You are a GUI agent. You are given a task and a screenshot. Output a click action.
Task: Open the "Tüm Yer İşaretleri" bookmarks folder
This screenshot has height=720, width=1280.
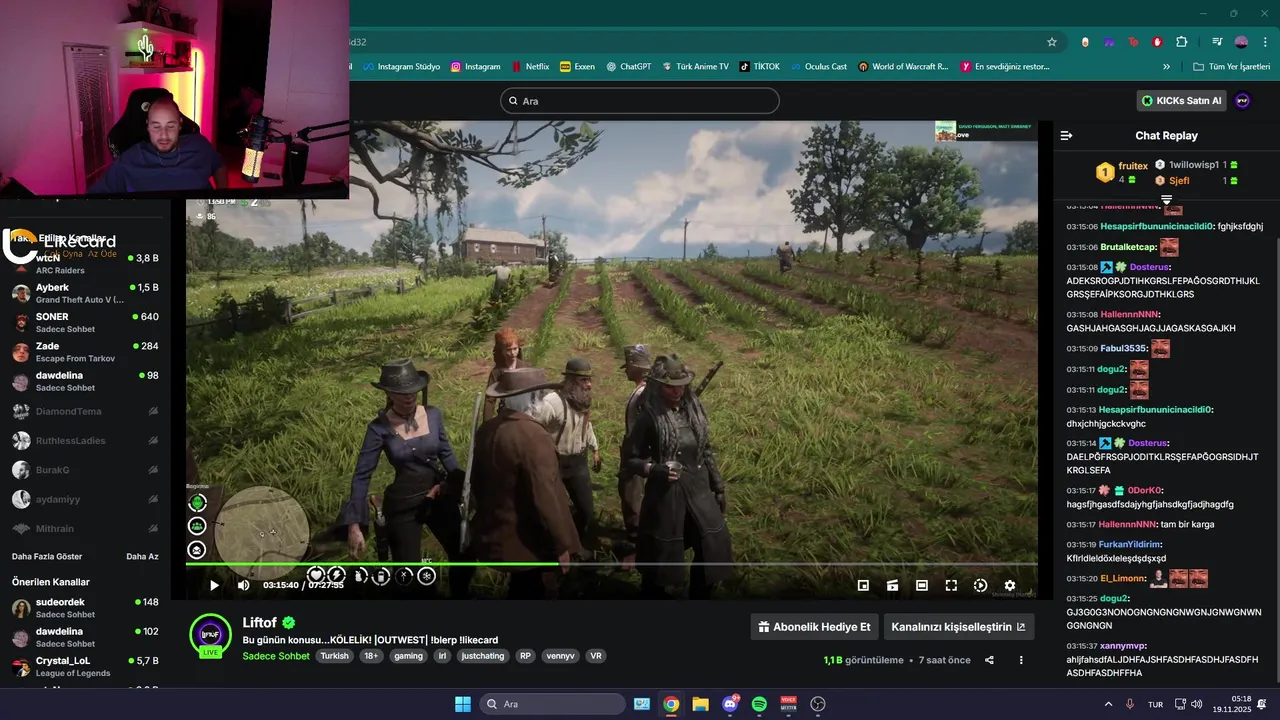tap(1231, 67)
